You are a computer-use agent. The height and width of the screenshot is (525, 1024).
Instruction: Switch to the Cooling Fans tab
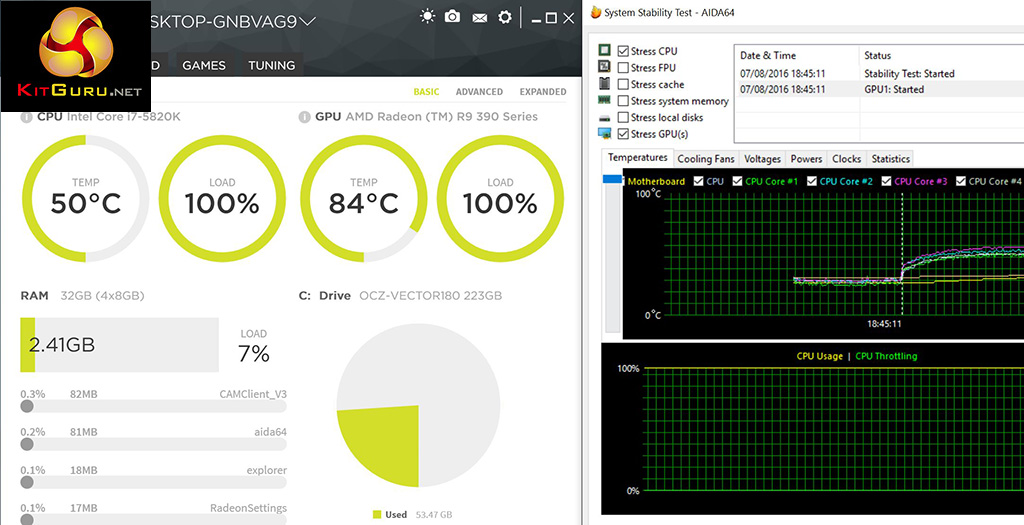[x=706, y=159]
